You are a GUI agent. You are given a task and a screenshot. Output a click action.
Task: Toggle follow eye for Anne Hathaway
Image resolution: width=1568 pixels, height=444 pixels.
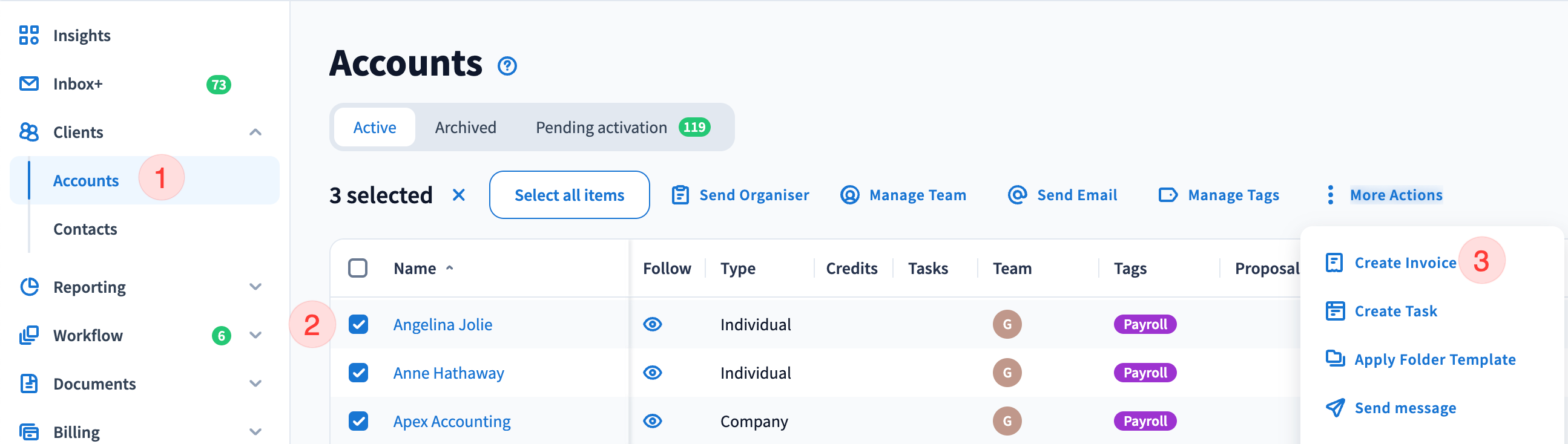coord(652,373)
